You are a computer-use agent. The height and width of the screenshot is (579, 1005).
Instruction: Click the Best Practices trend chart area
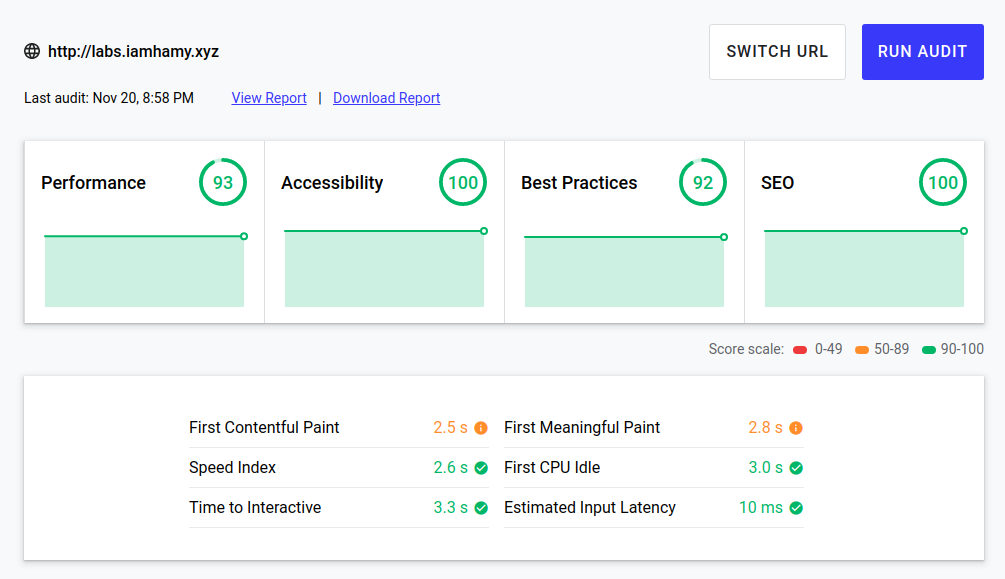[x=624, y=270]
